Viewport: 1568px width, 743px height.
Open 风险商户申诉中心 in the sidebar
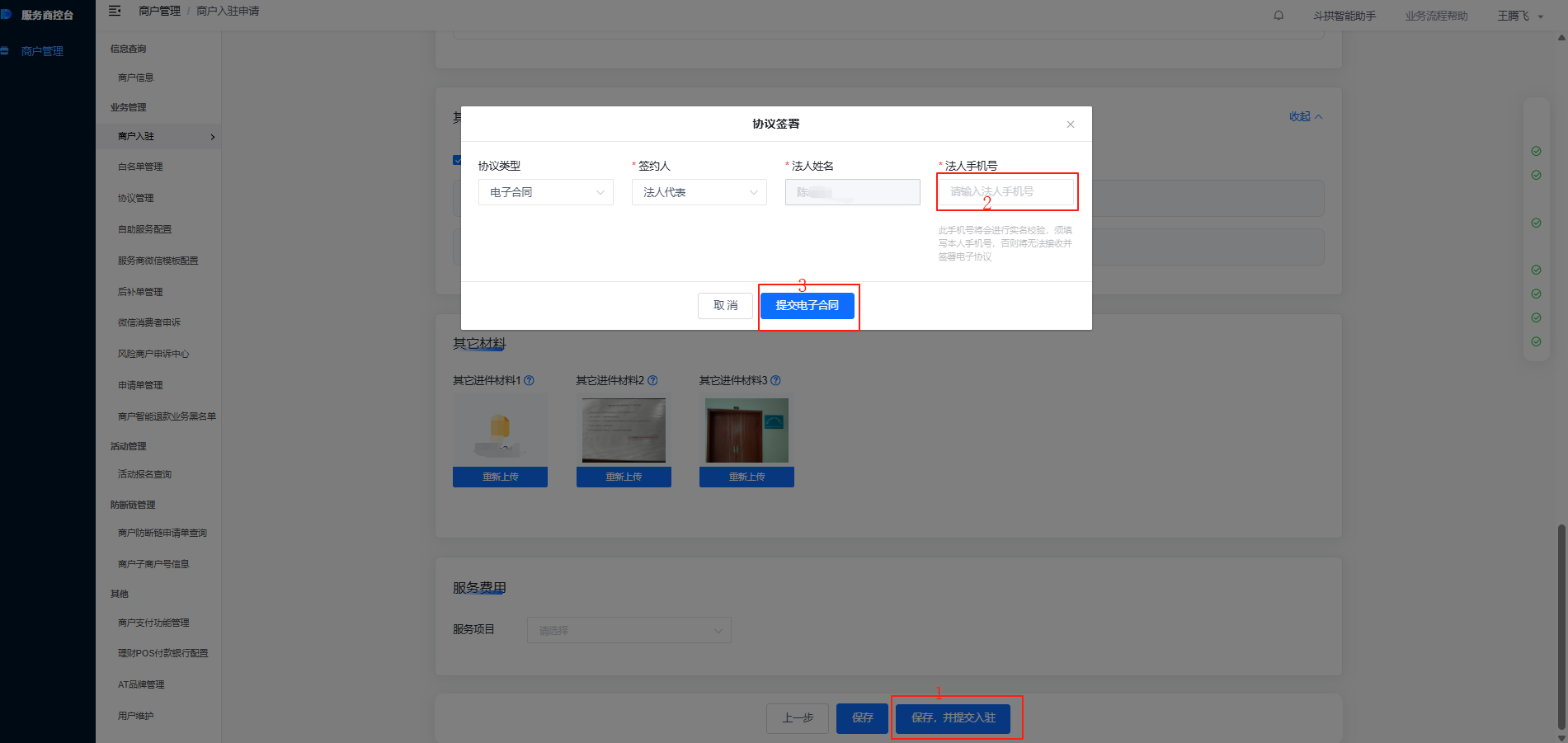153,354
